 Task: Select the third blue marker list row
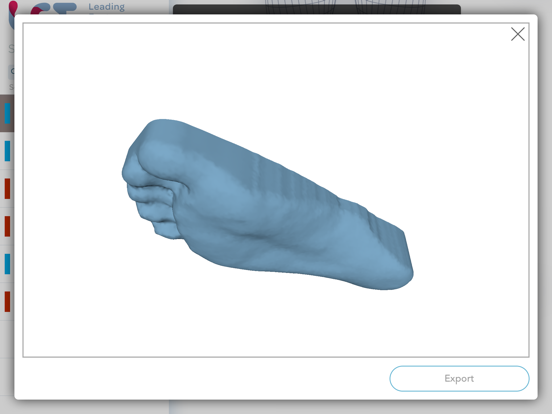(7, 264)
